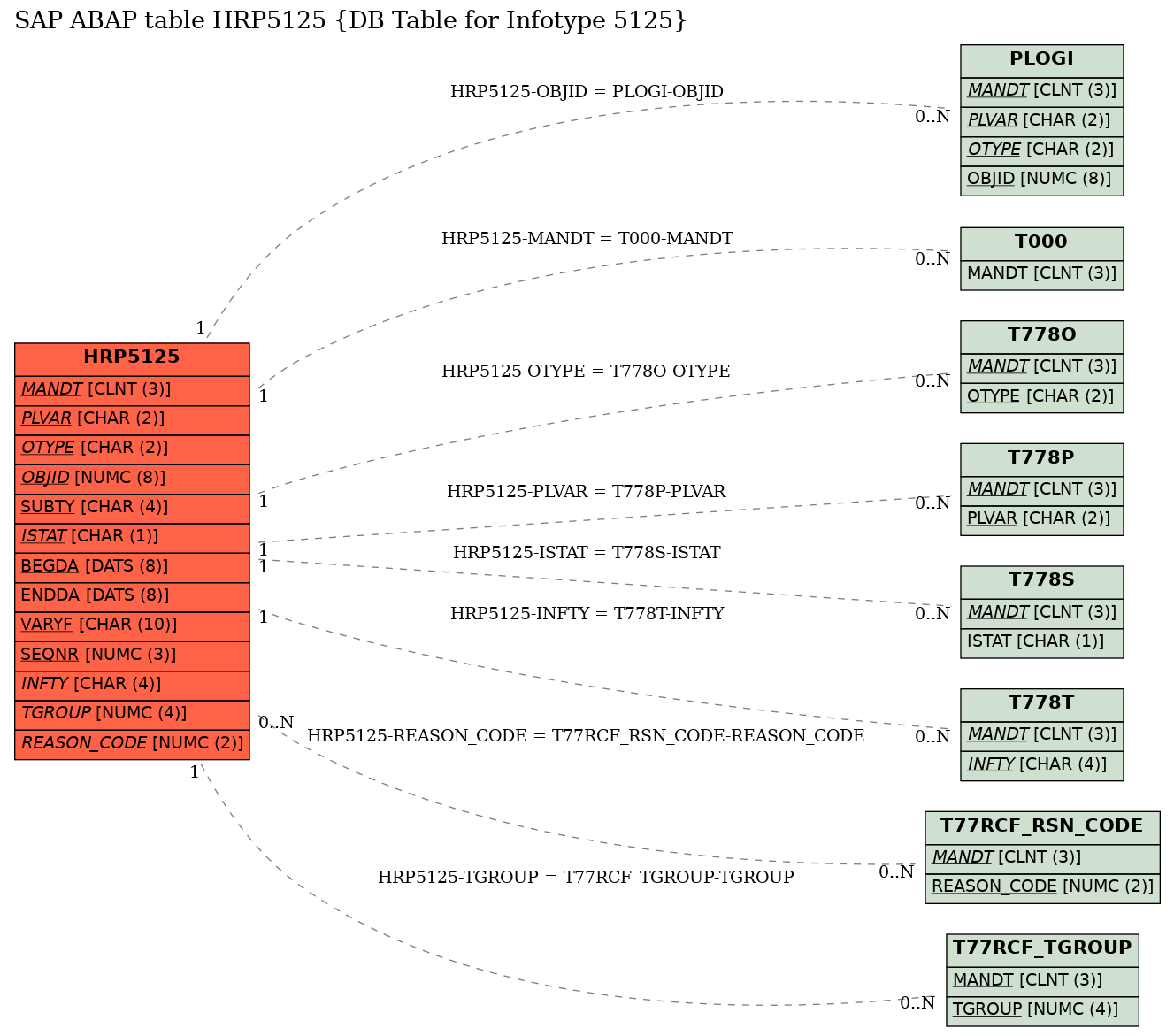The height and width of the screenshot is (1036, 1174).
Task: Select INFTY field in T778T table
Action: (1041, 765)
